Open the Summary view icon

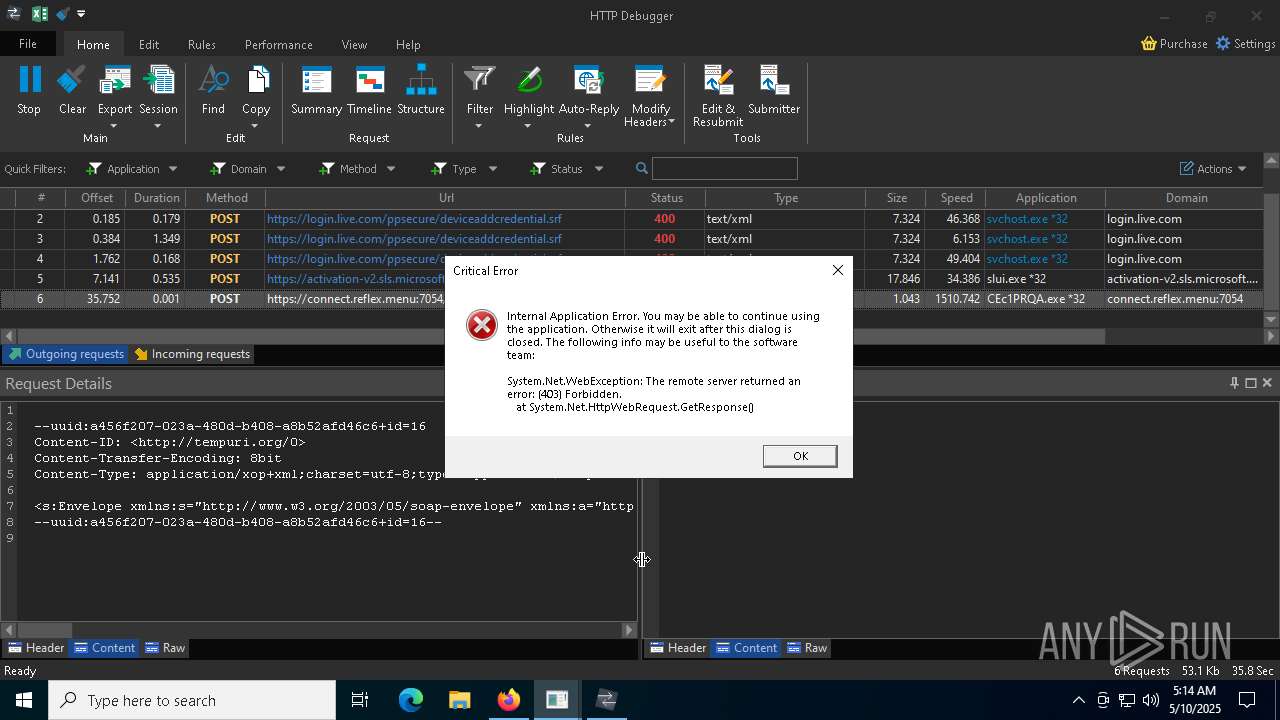[x=316, y=80]
